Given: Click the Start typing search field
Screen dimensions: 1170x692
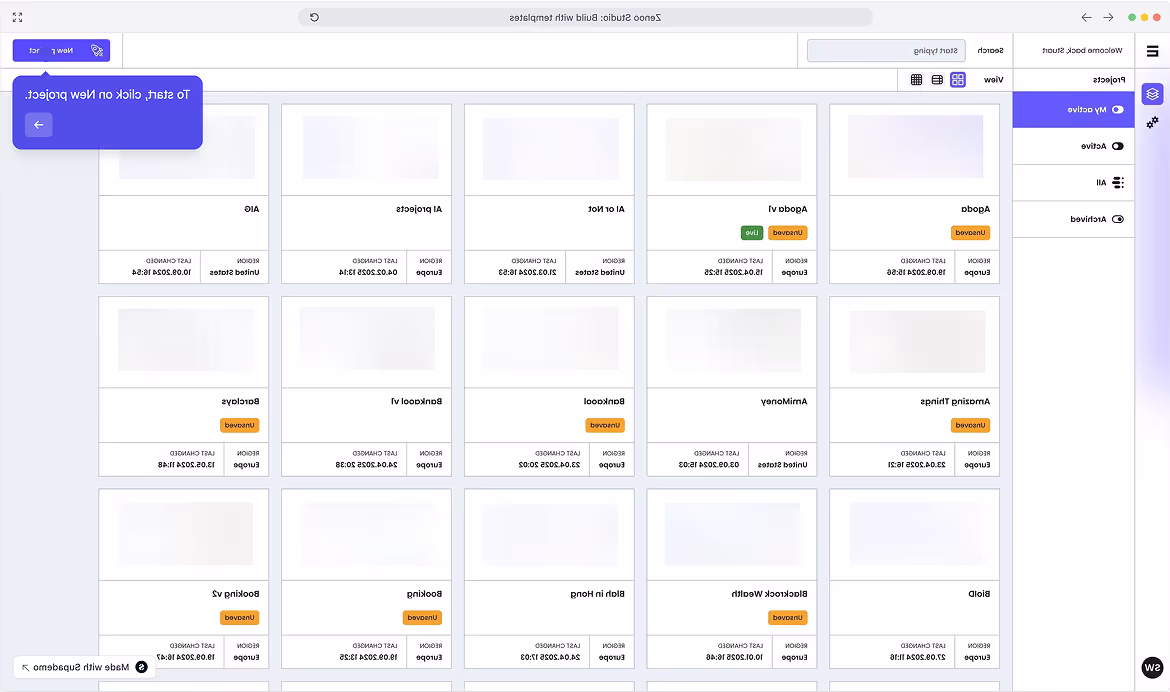Looking at the screenshot, I should point(885,51).
